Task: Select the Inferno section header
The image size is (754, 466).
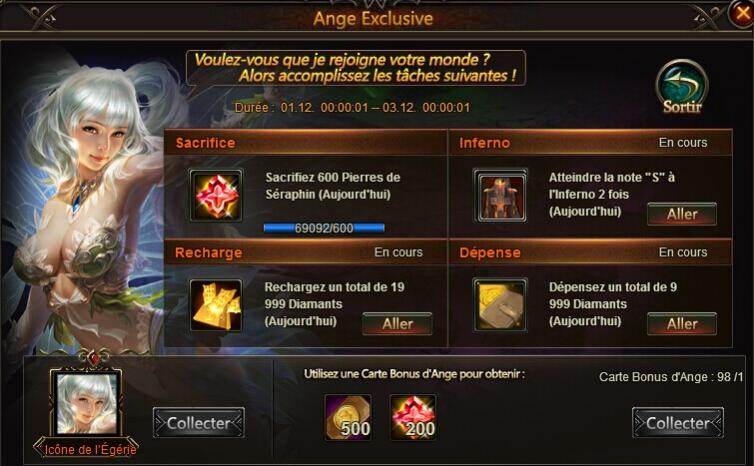Action: tap(591, 142)
